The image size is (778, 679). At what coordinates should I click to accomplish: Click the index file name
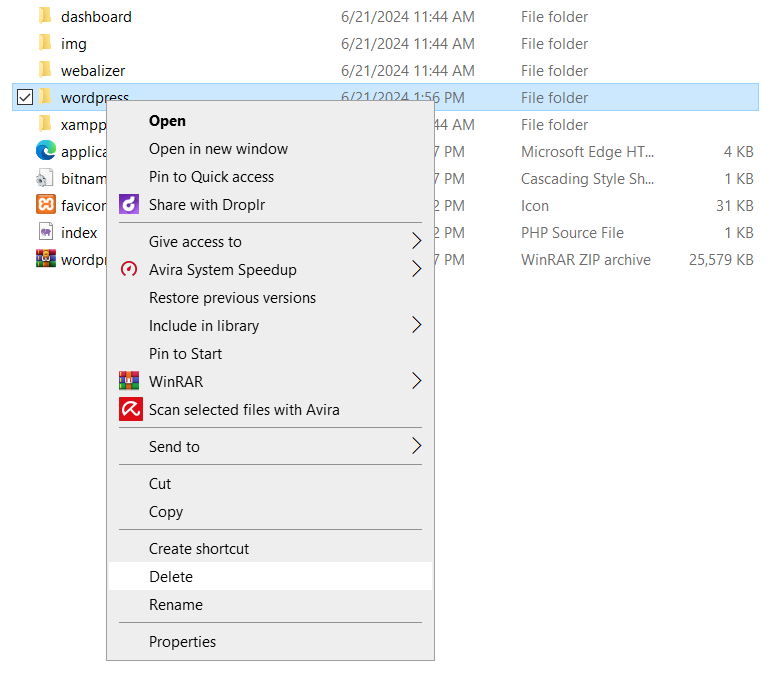(79, 233)
